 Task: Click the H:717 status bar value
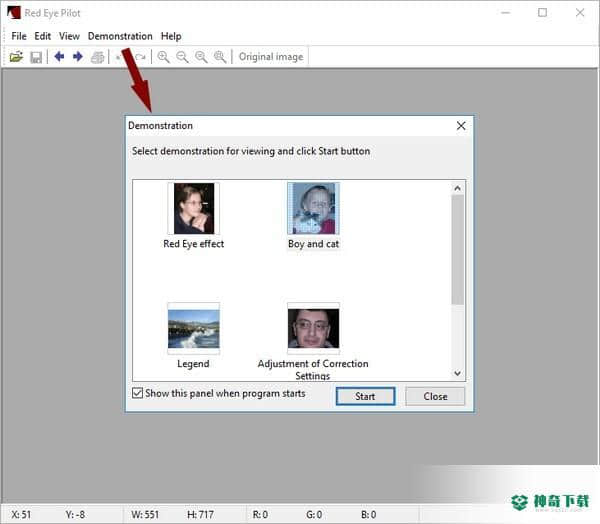point(200,514)
